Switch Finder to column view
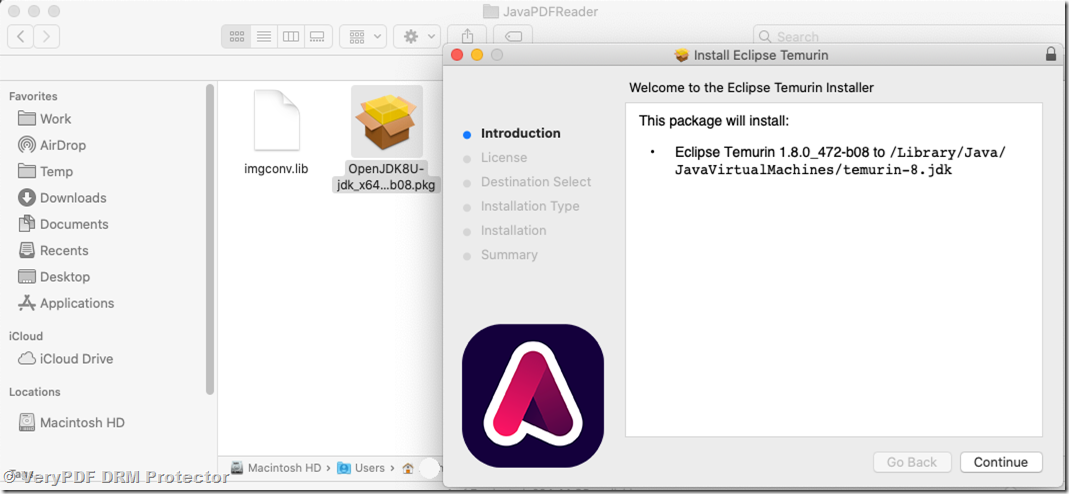 coord(291,36)
